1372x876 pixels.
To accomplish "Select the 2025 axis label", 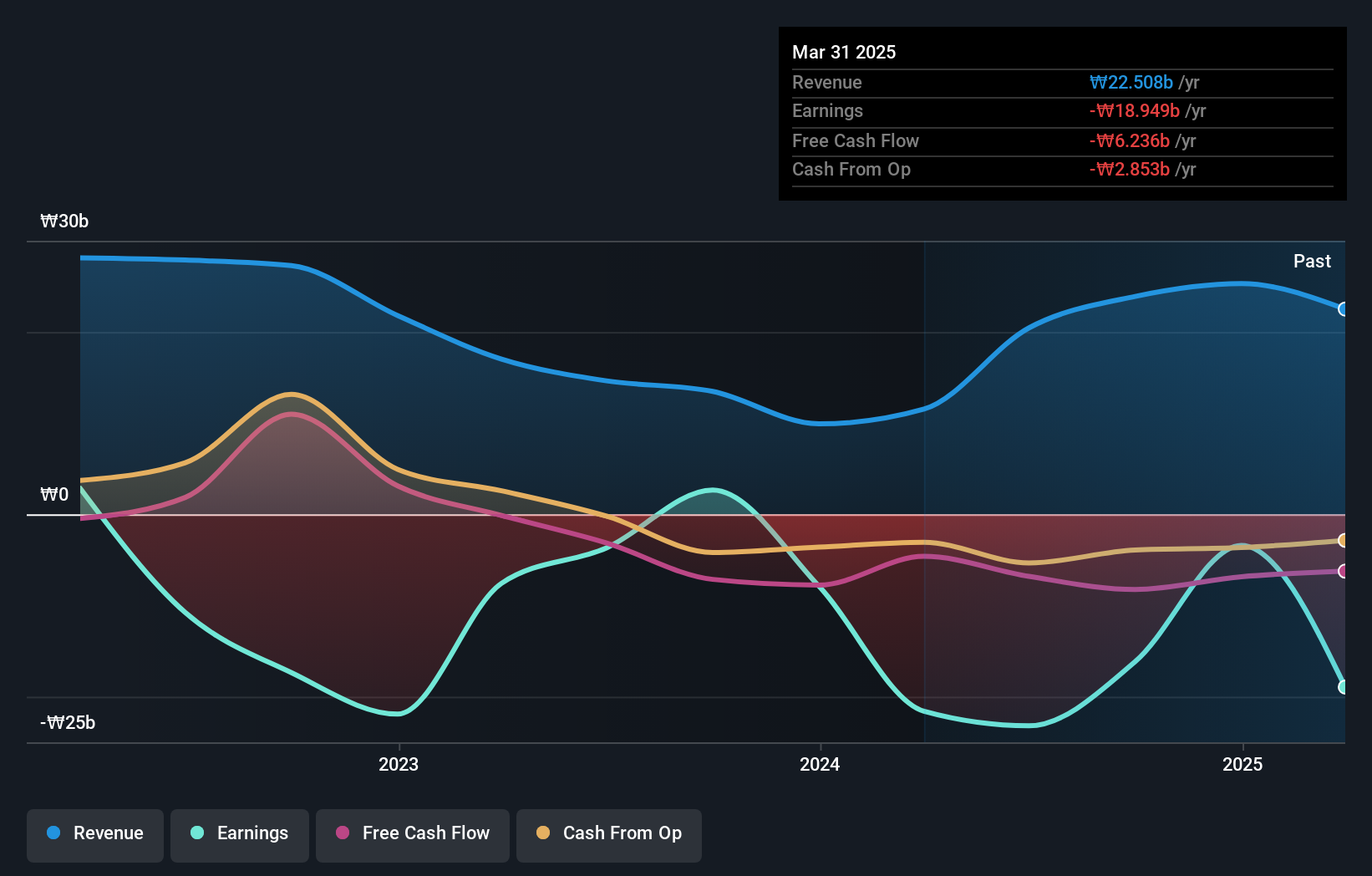I will [x=1242, y=764].
